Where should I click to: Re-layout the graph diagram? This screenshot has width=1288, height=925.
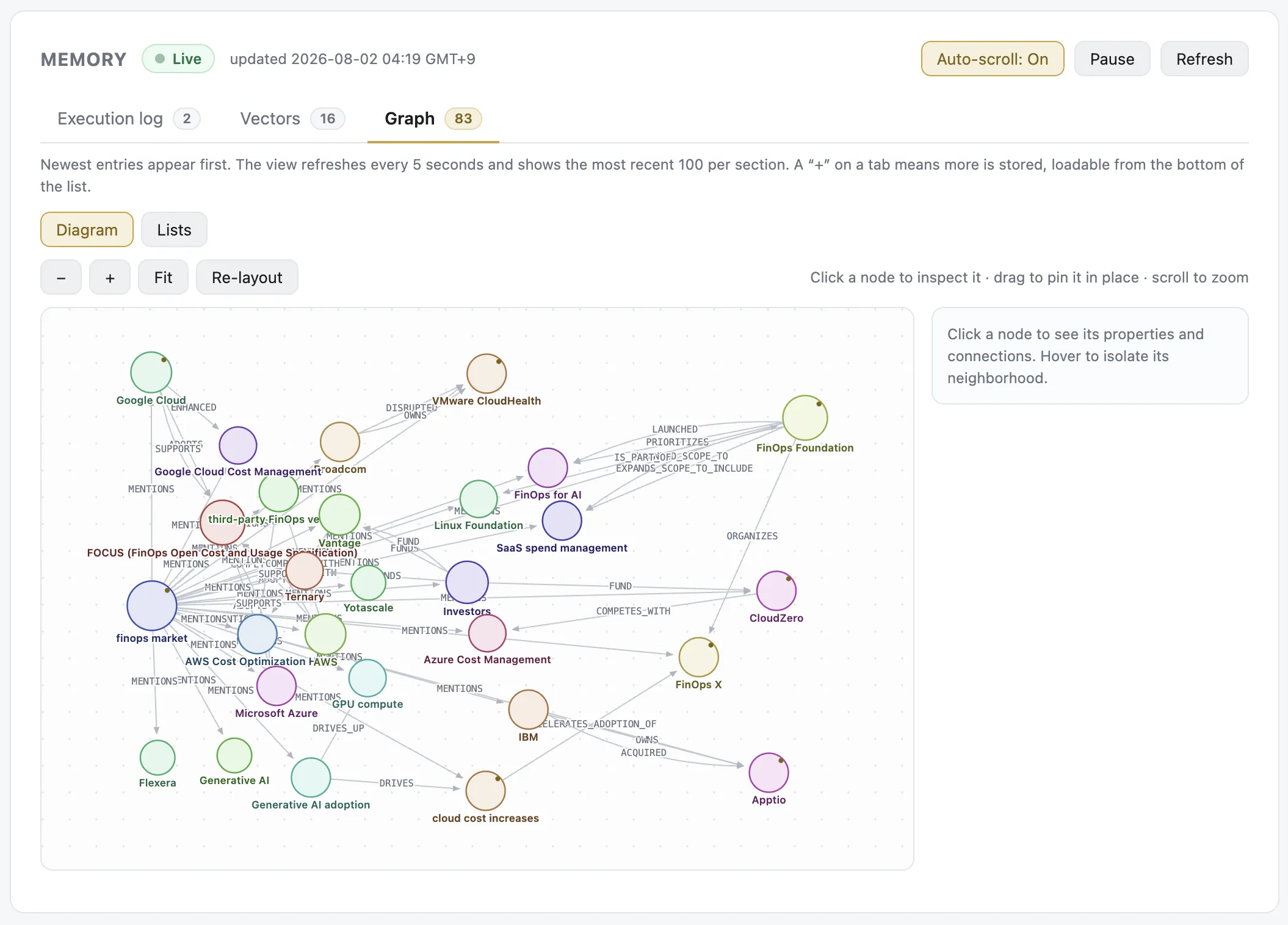[247, 277]
